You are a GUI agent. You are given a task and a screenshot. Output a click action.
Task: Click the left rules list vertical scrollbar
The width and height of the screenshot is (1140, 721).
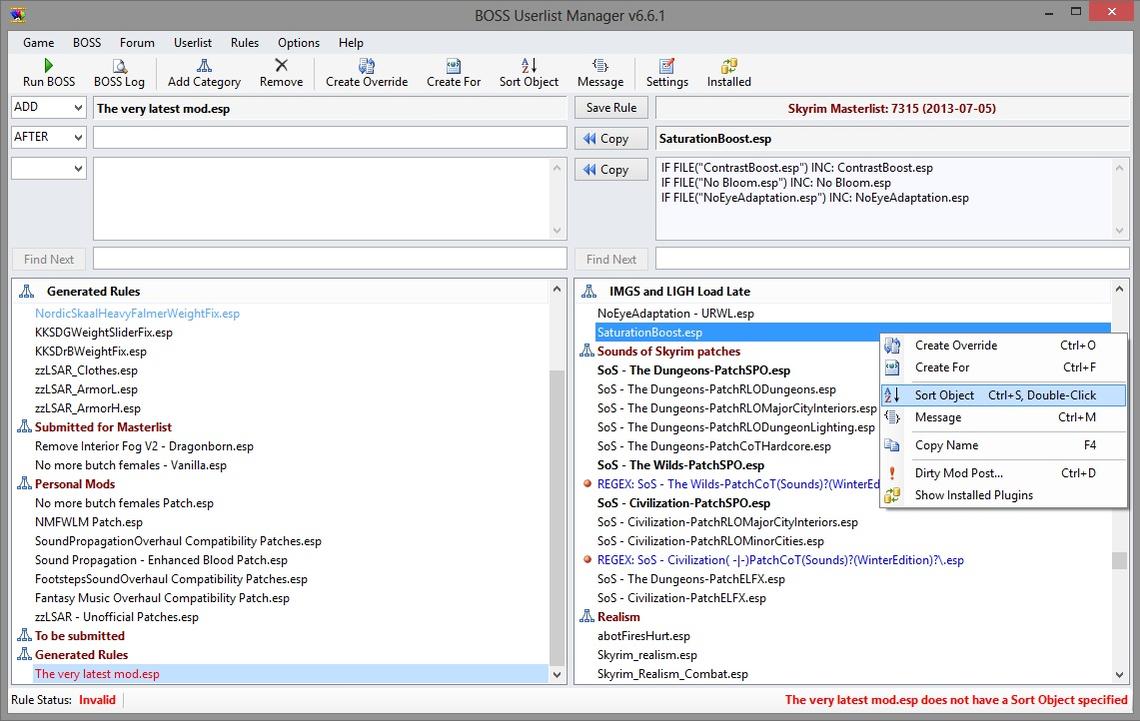point(557,500)
